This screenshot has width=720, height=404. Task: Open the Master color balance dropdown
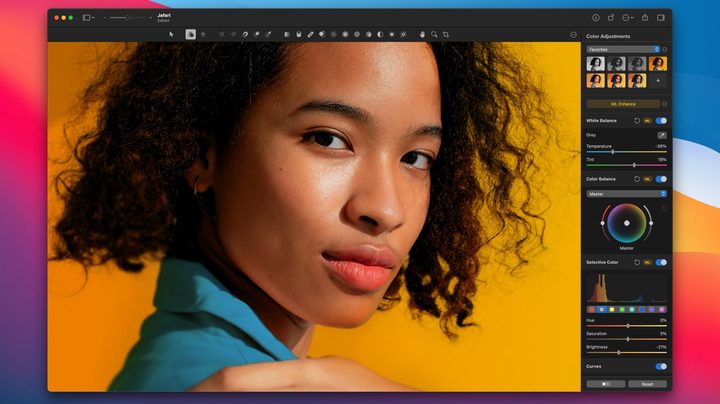tap(626, 194)
